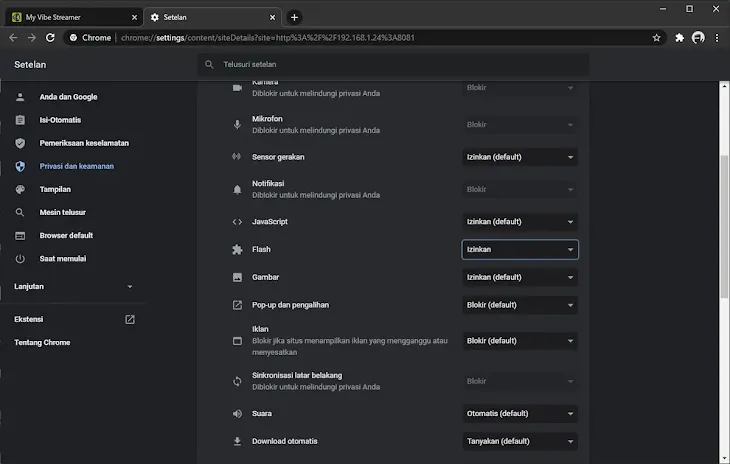Open the JavaScript permission dropdown
The image size is (730, 464).
[x=520, y=222]
